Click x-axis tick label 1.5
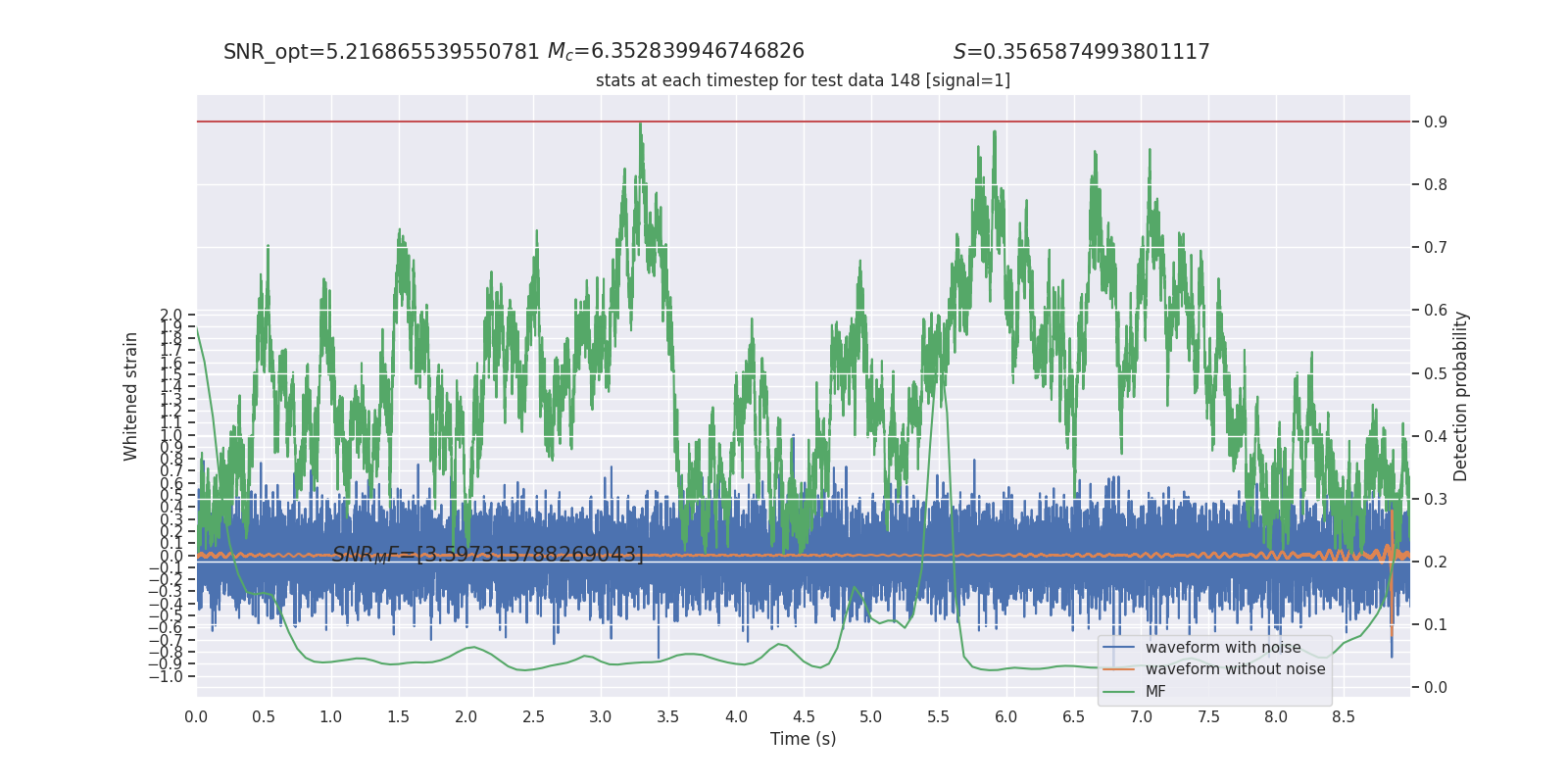 (x=398, y=716)
